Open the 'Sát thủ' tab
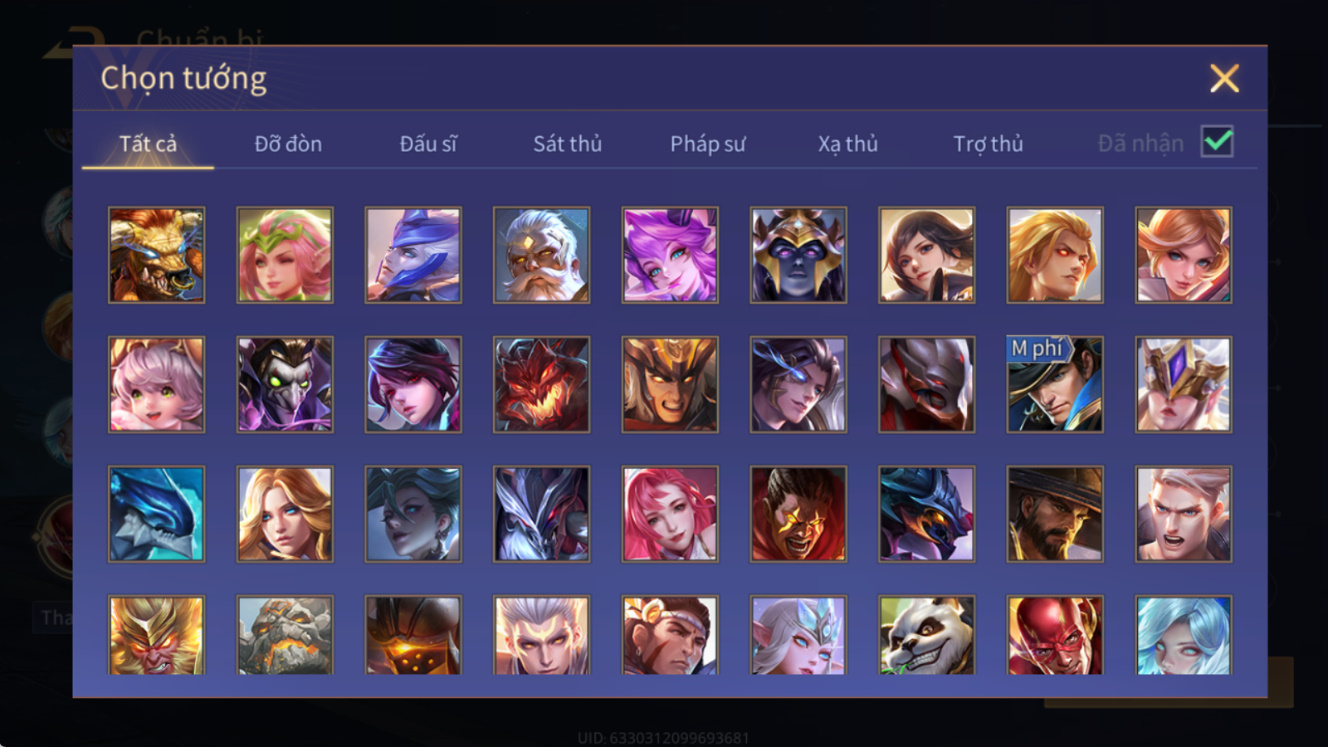The width and height of the screenshot is (1328, 747). 567,144
